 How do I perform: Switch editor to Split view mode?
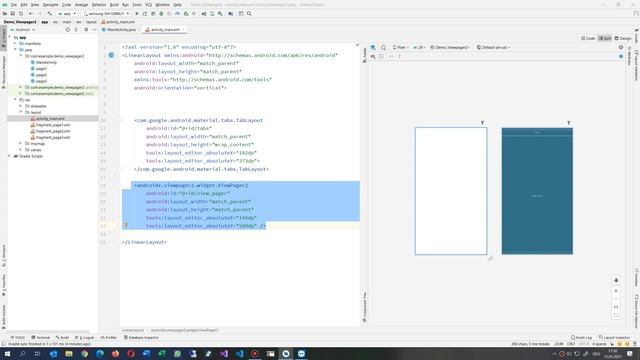(605, 38)
